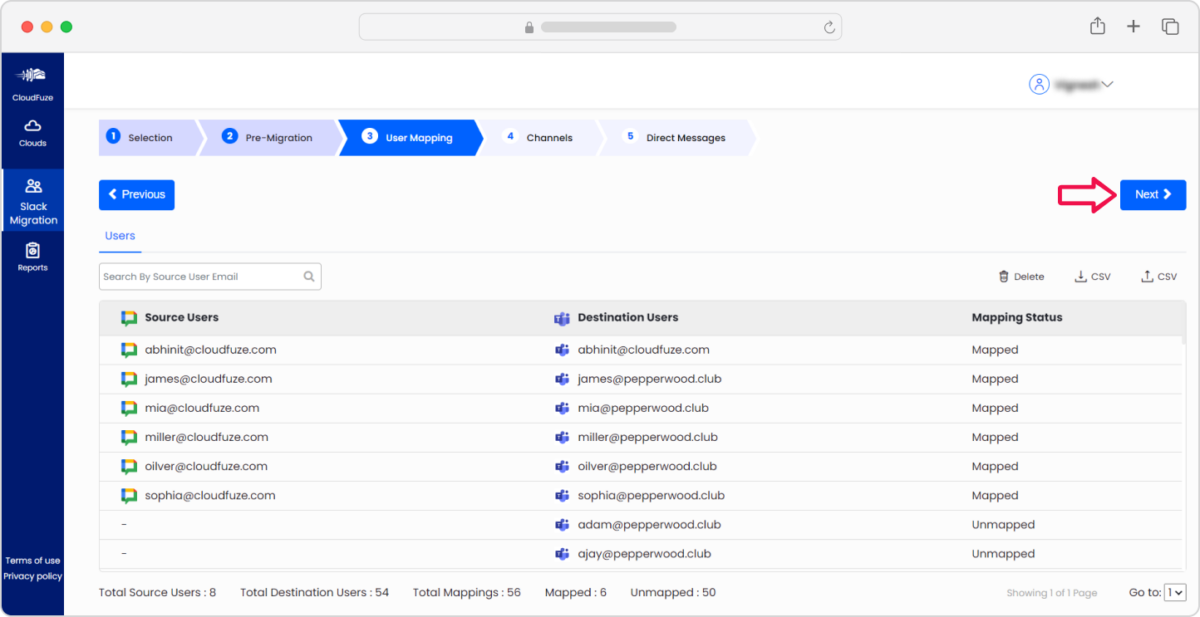Image resolution: width=1200 pixels, height=617 pixels.
Task: Upload a CSV mapping file
Action: (x=1158, y=276)
